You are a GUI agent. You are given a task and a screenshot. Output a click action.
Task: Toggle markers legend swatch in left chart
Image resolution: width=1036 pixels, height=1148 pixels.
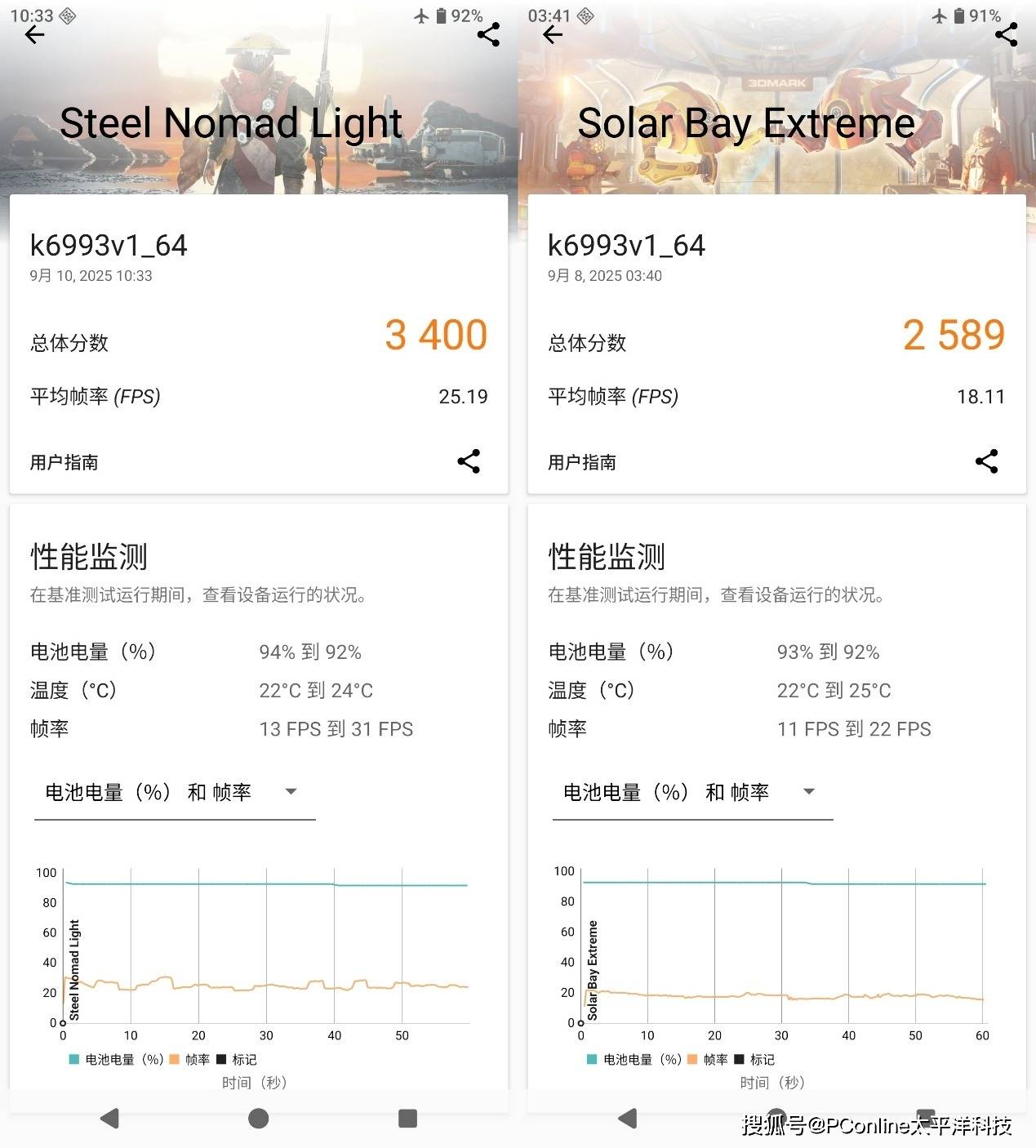pyautogui.click(x=220, y=1059)
